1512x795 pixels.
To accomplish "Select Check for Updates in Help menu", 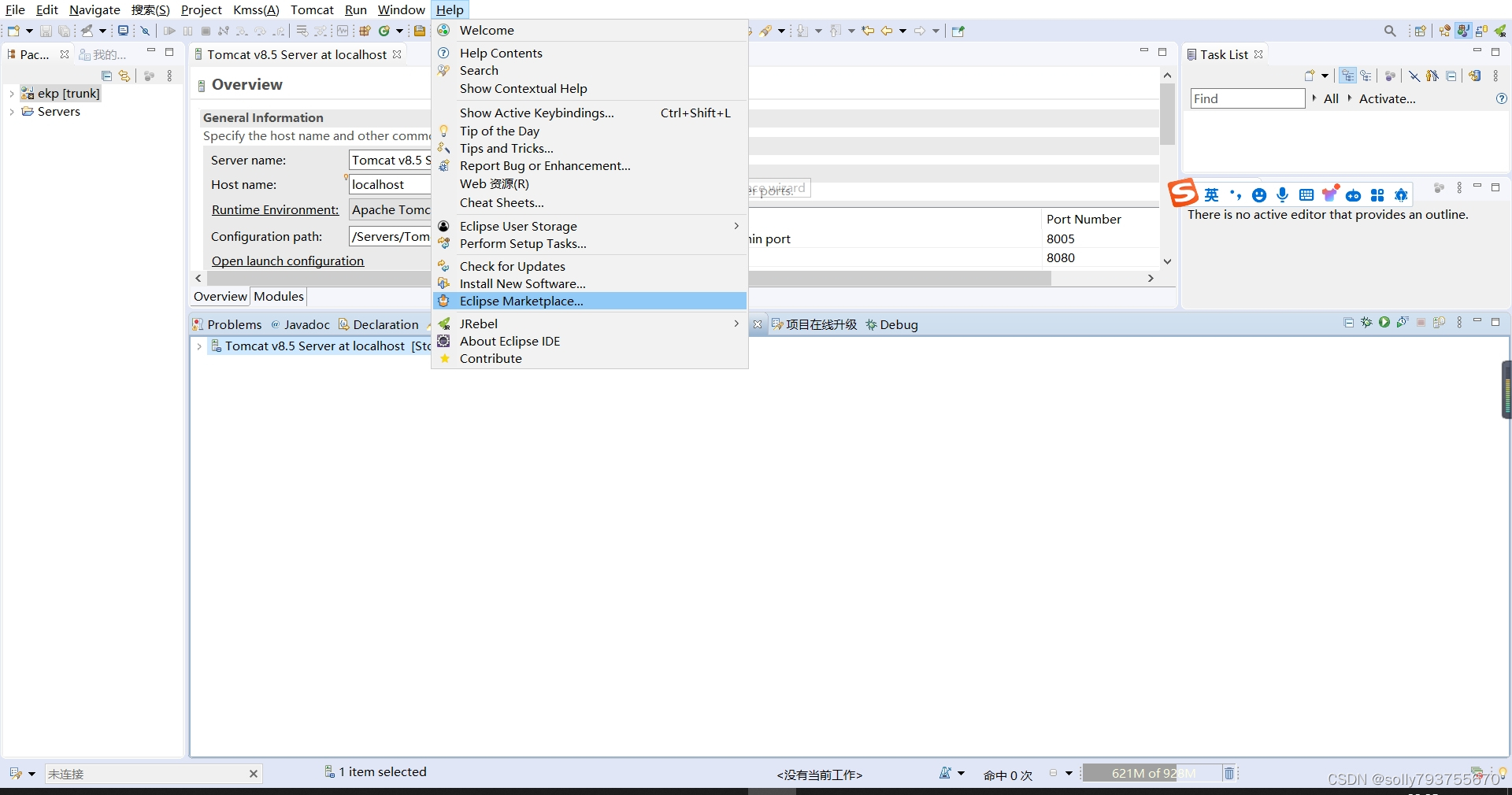I will coord(512,266).
